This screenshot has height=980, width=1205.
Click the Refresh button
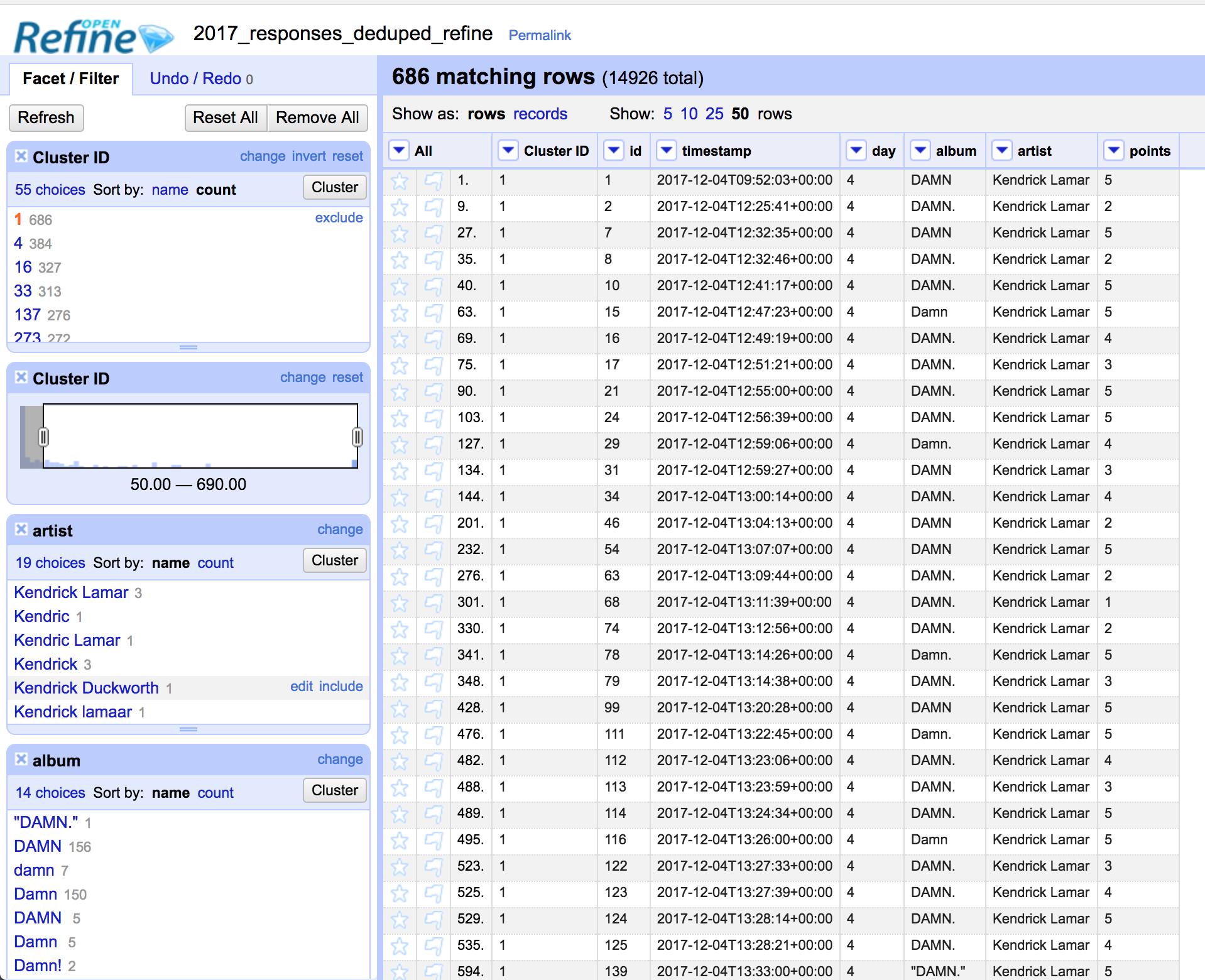click(46, 117)
